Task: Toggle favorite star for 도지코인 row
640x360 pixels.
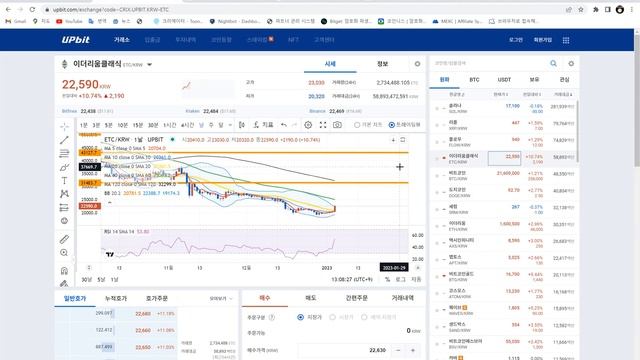Action: (437, 192)
